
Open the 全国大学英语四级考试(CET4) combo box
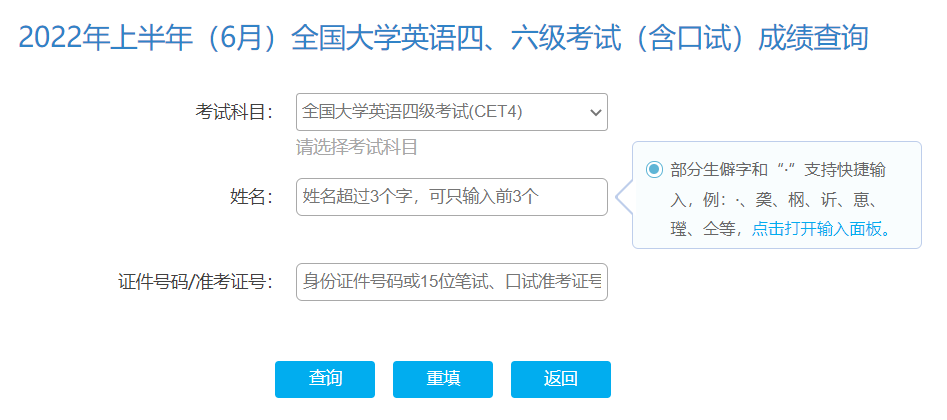click(440, 112)
